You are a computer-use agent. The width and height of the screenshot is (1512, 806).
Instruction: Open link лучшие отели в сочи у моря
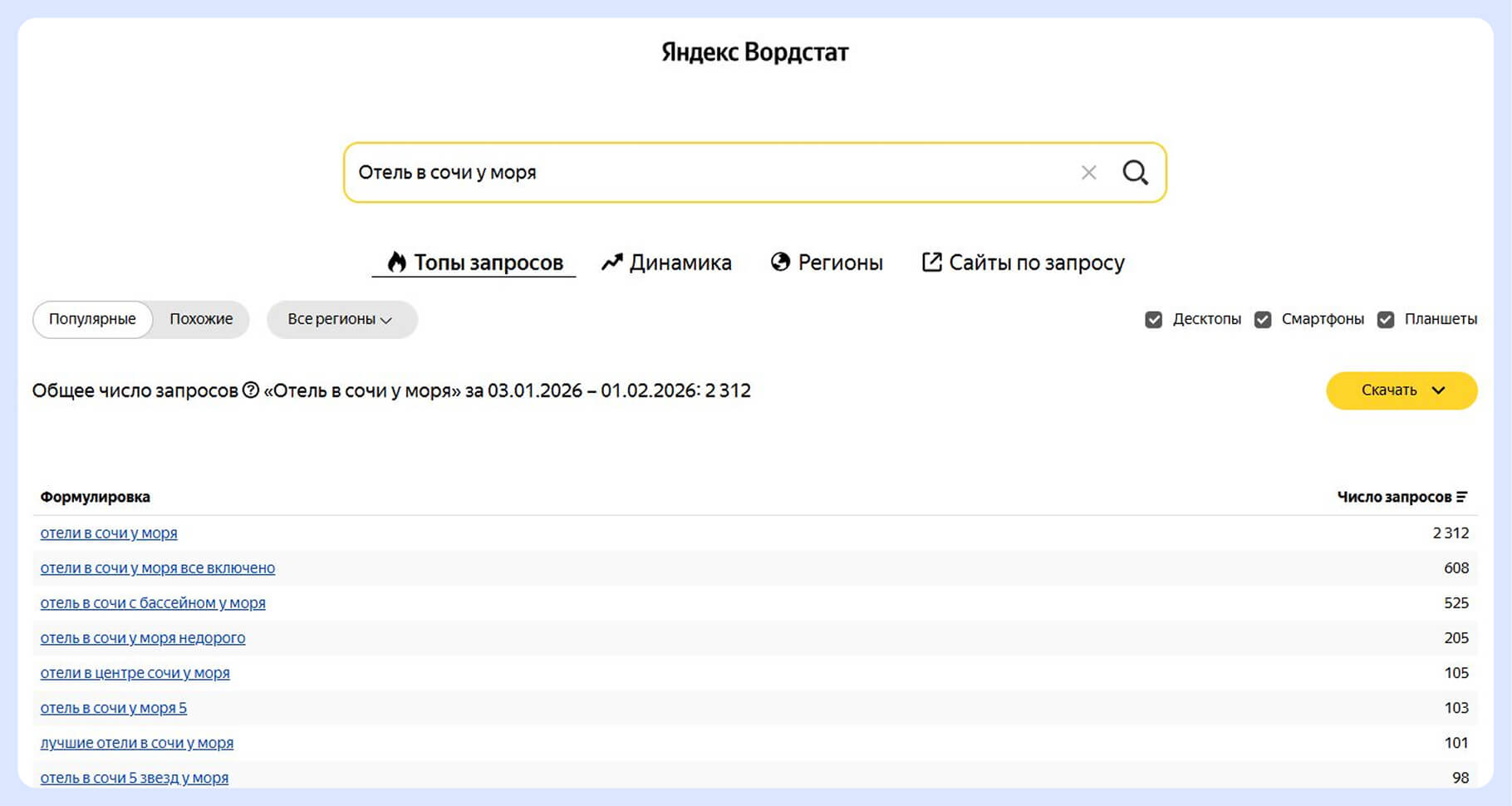click(137, 743)
